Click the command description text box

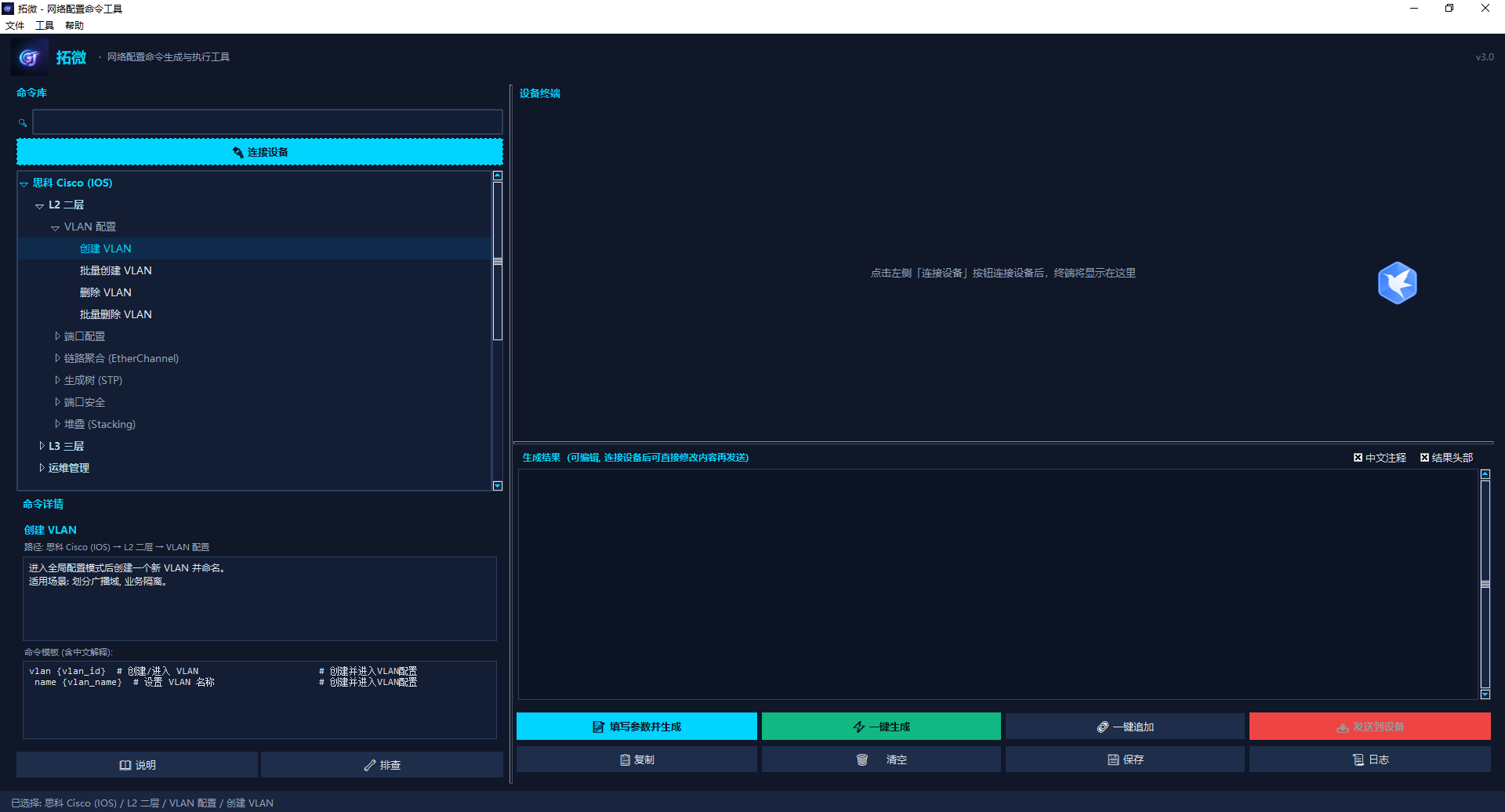[x=259, y=599]
